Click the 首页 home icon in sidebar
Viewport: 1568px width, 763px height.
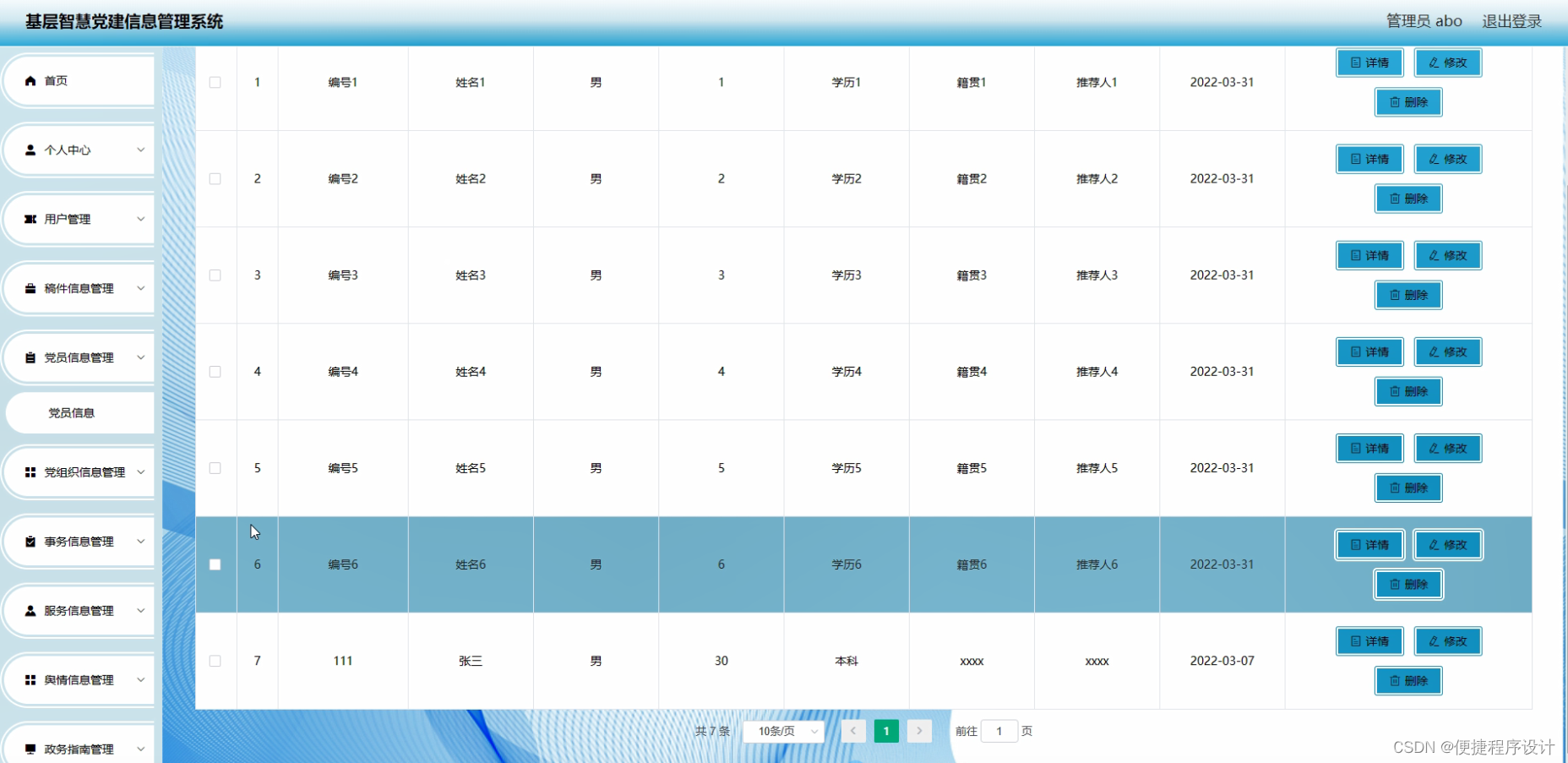(31, 80)
